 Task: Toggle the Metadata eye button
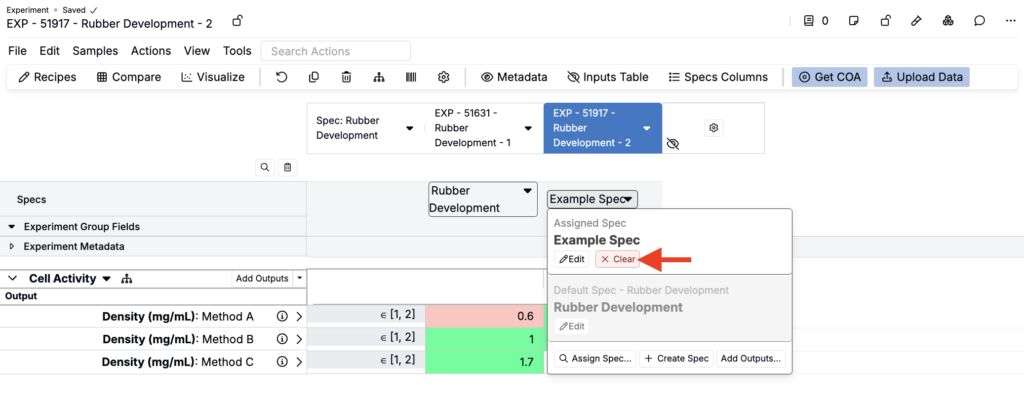pyautogui.click(x=514, y=77)
